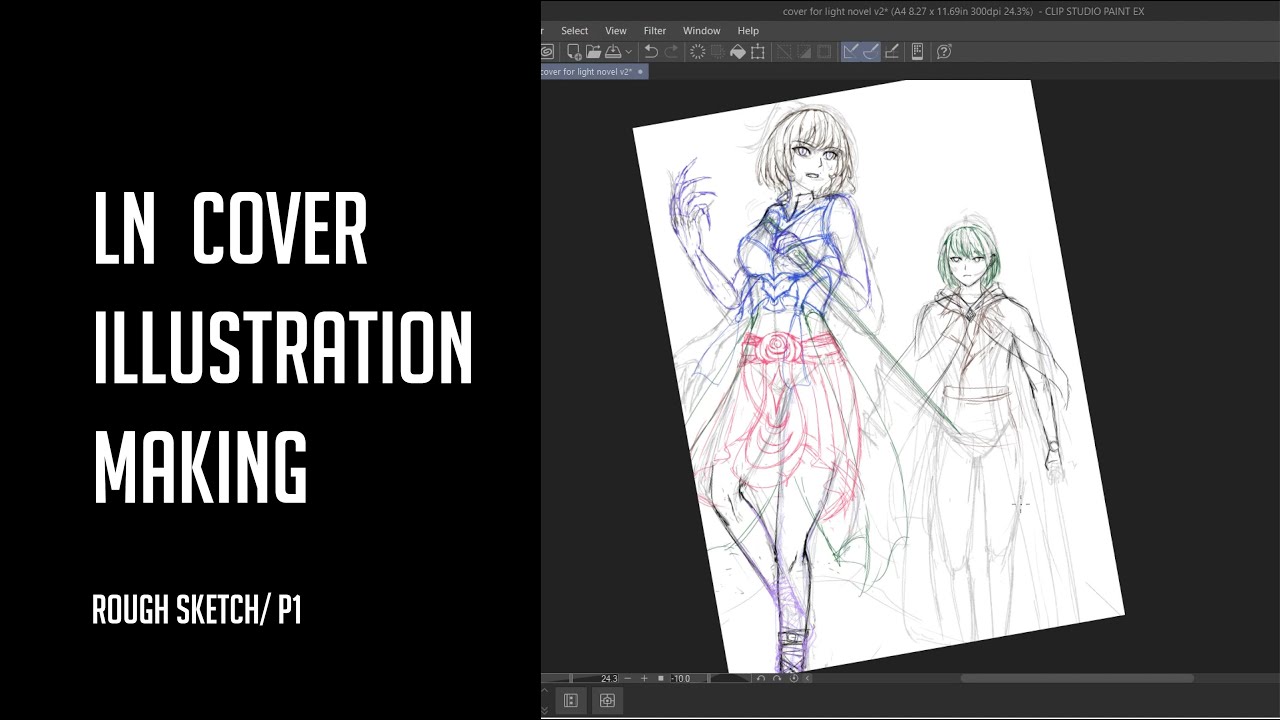The width and height of the screenshot is (1280, 720).
Task: Open Clip Studio launcher spiral icon
Action: coord(546,52)
